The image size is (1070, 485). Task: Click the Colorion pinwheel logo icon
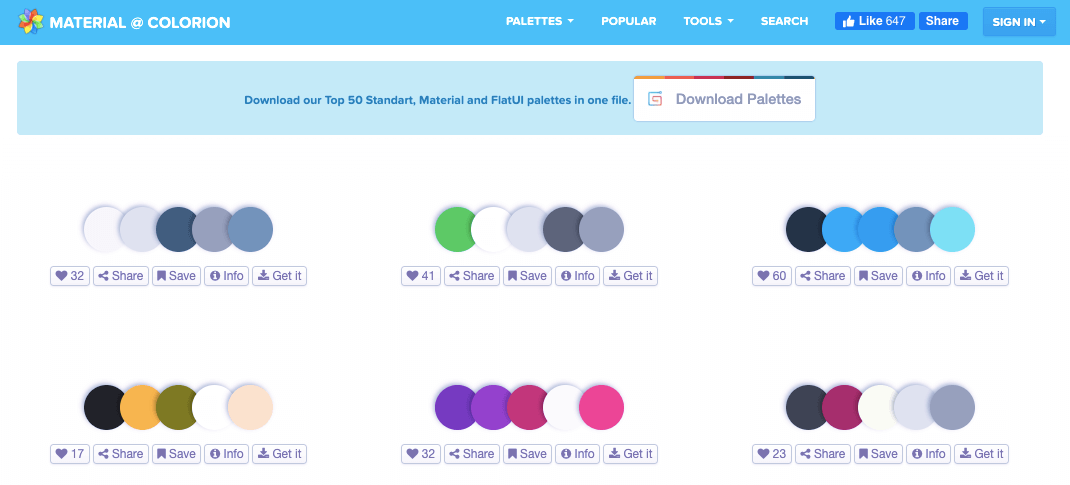click(31, 22)
